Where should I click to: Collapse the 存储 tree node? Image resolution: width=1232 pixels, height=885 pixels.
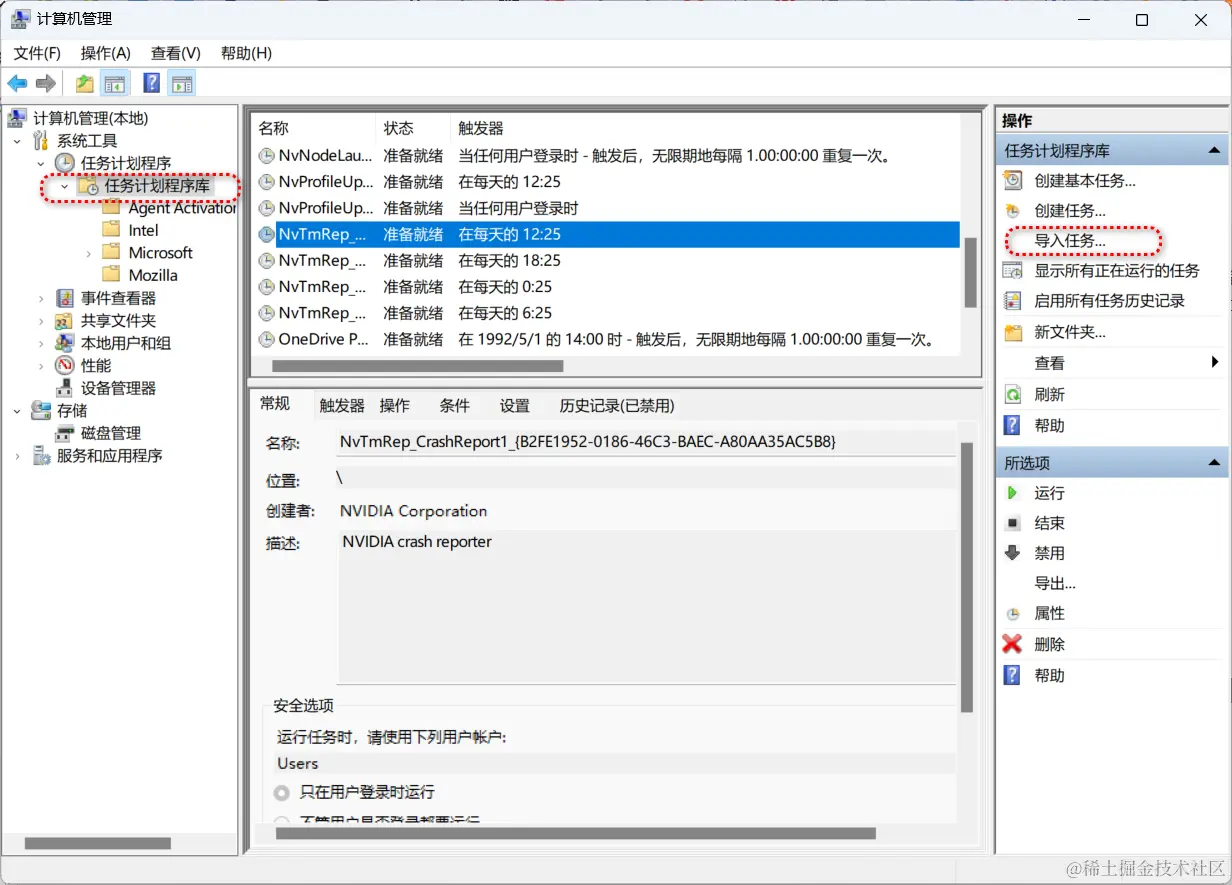pyautogui.click(x=18, y=411)
